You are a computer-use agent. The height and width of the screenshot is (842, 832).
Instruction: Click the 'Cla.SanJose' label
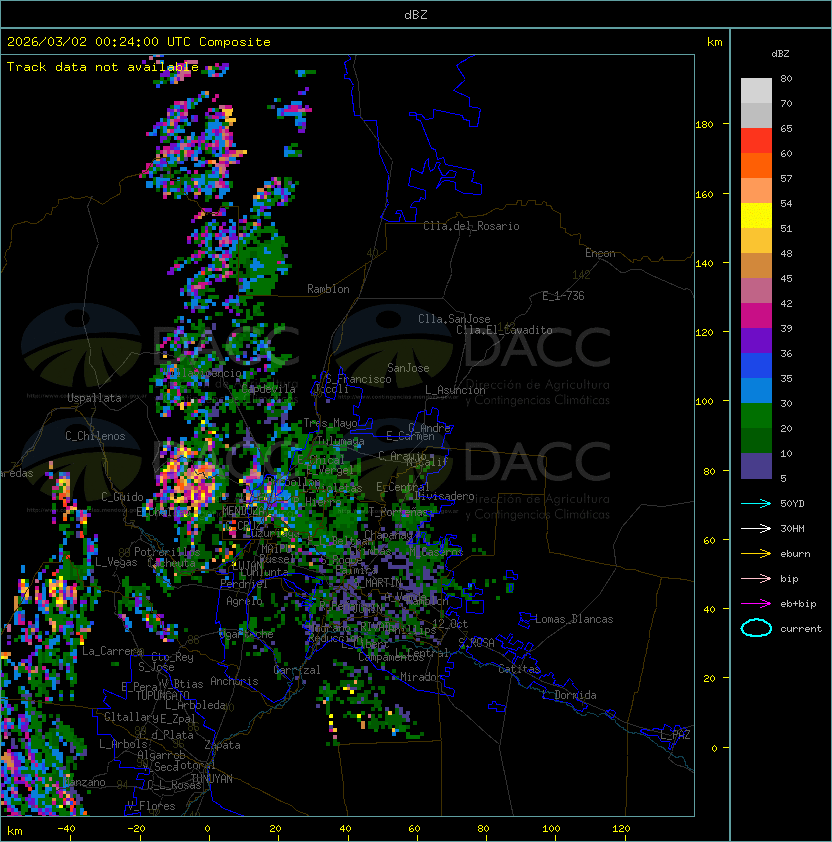click(454, 319)
